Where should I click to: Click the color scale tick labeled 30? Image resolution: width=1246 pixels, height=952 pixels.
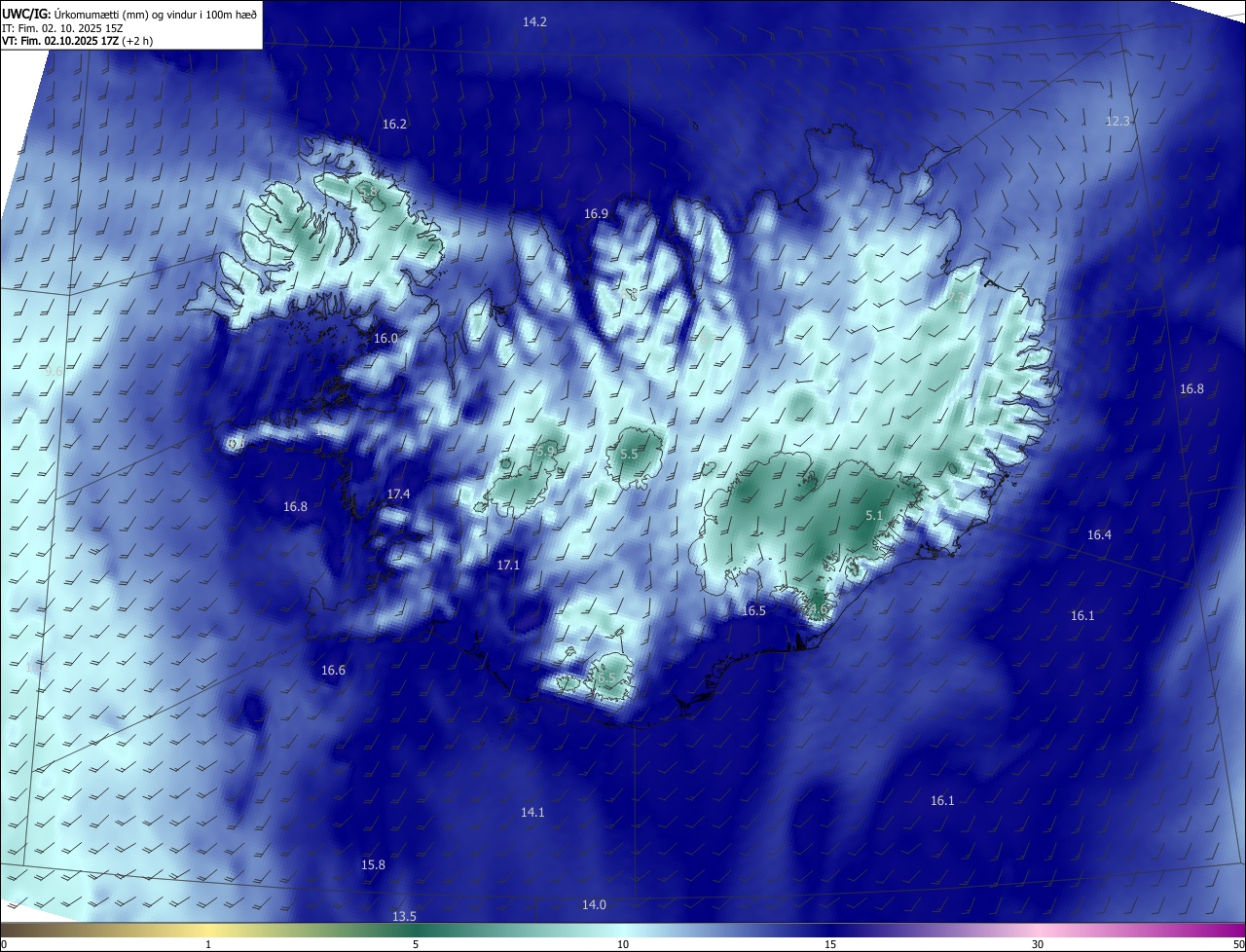[x=1038, y=944]
